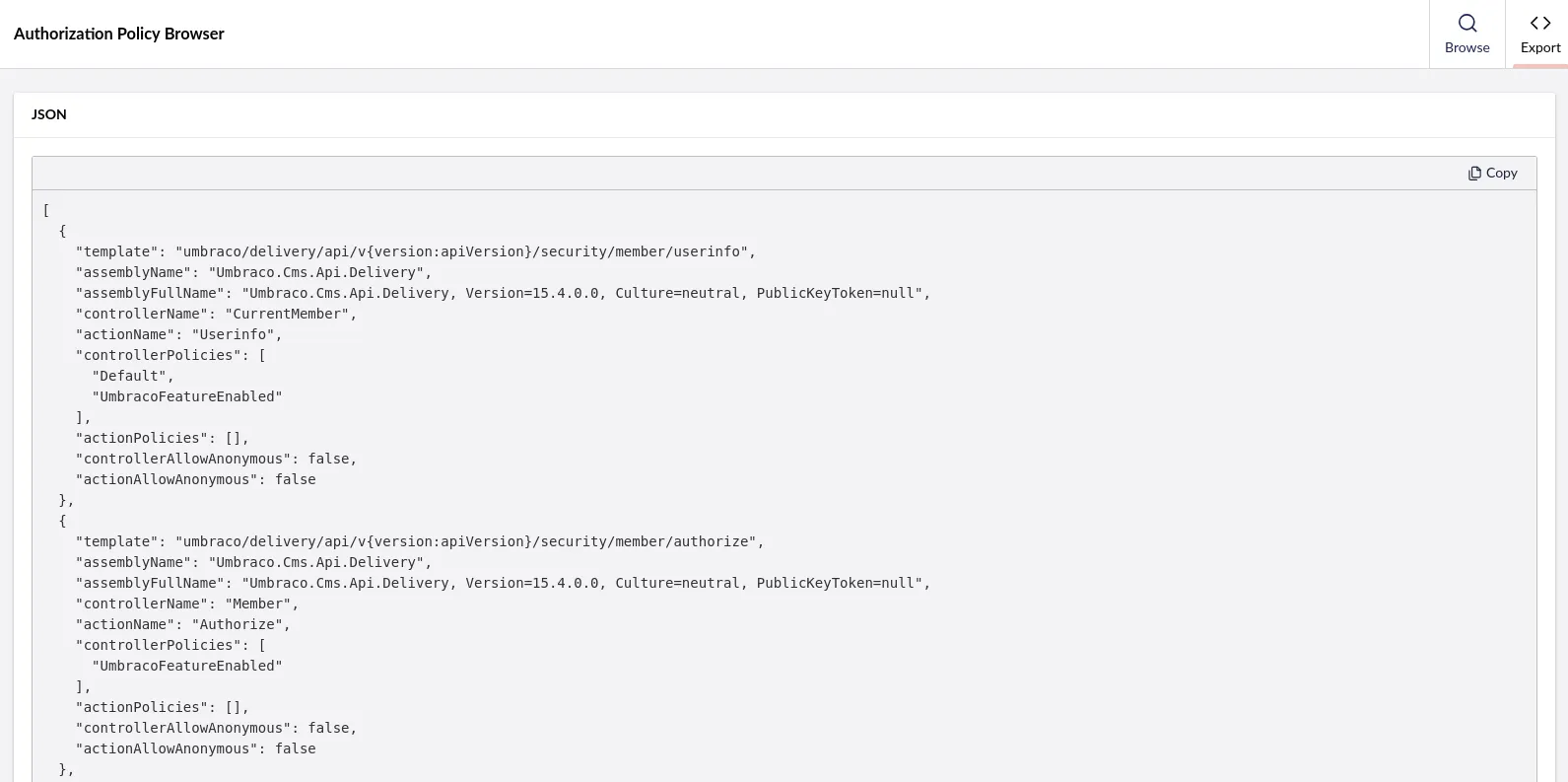The width and height of the screenshot is (1568, 782).
Task: Open the Browse tab
Action: 1466,34
